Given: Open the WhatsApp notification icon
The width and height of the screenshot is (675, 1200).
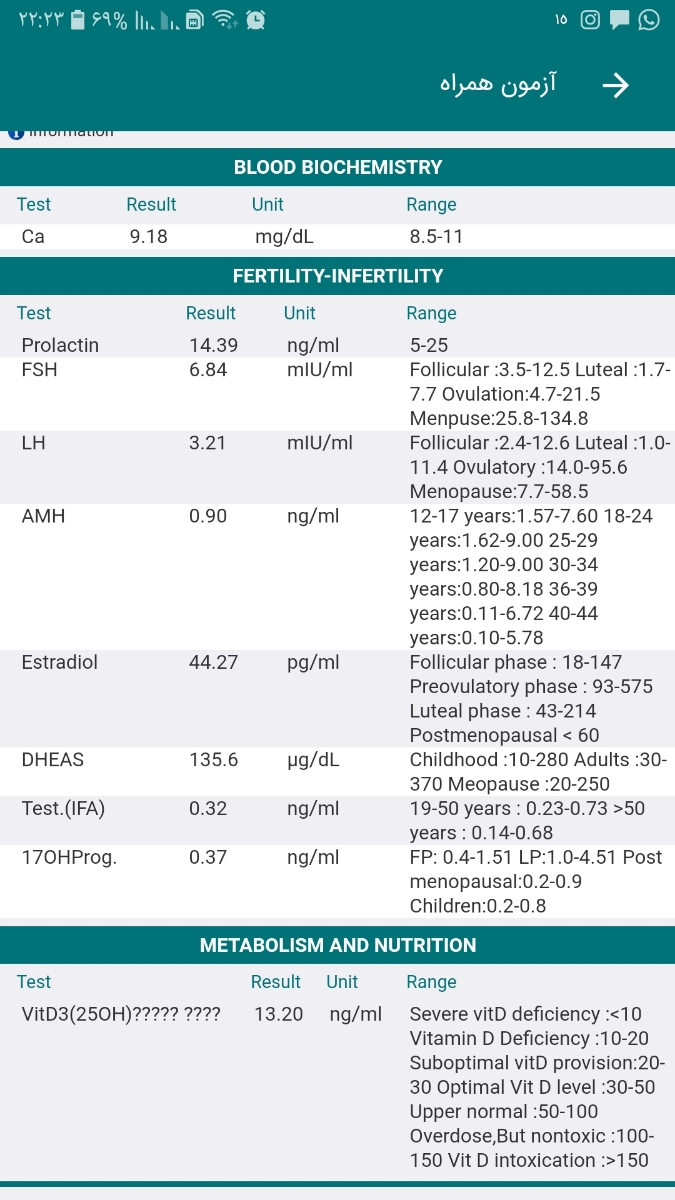Looking at the screenshot, I should [649, 19].
